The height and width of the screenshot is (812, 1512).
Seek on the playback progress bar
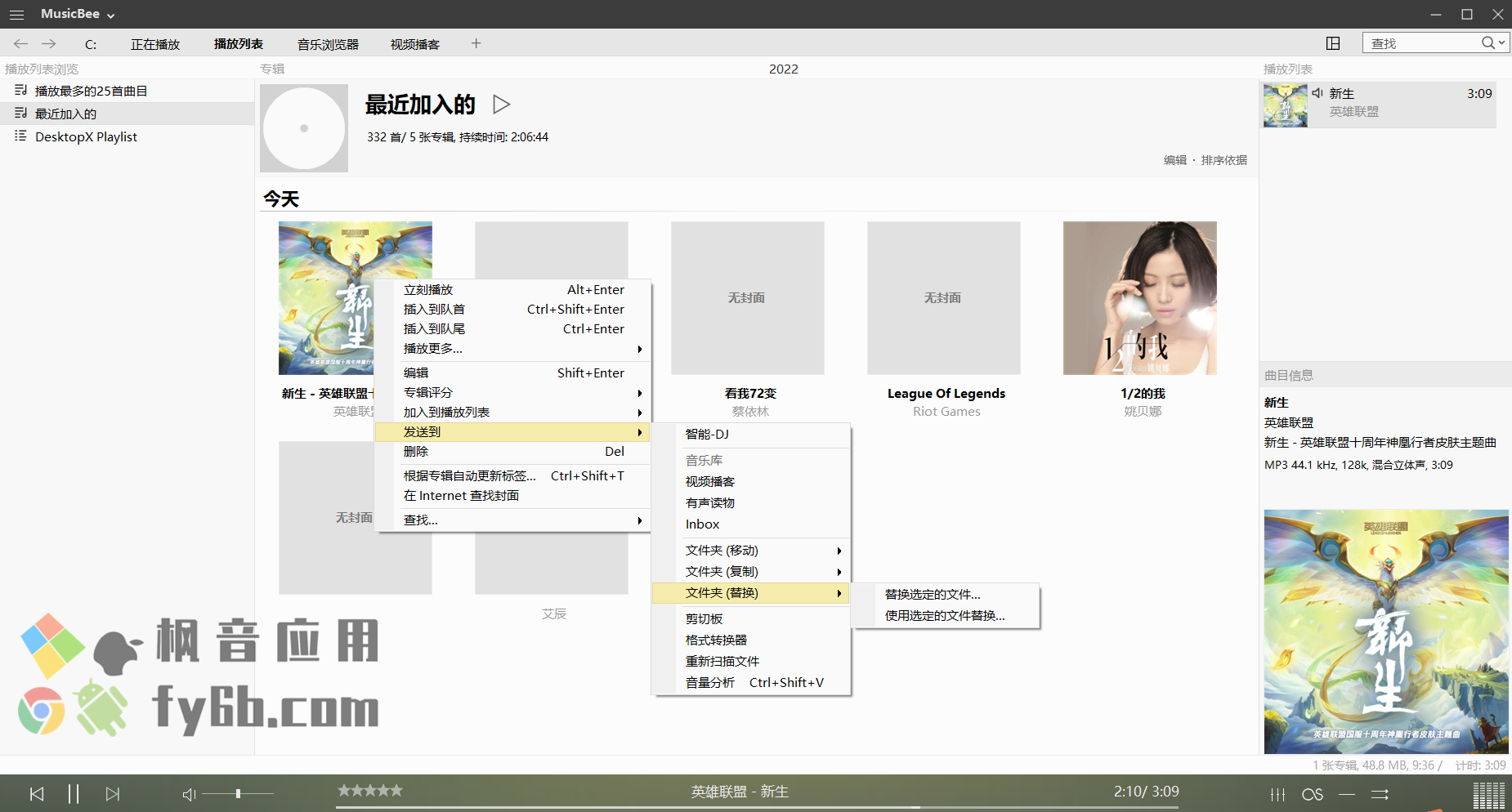pyautogui.click(x=756, y=807)
